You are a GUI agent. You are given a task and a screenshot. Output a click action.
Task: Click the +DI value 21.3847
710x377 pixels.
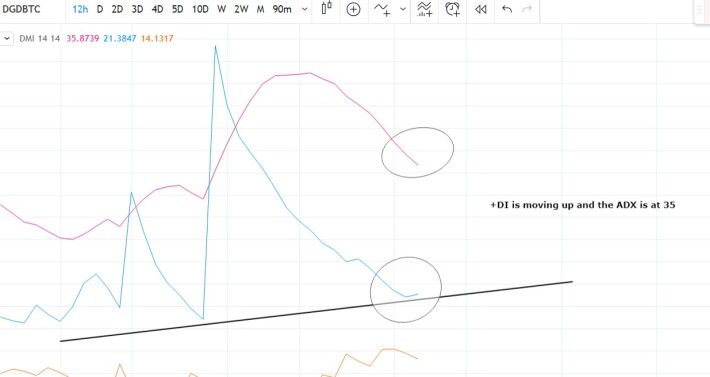click(x=120, y=38)
